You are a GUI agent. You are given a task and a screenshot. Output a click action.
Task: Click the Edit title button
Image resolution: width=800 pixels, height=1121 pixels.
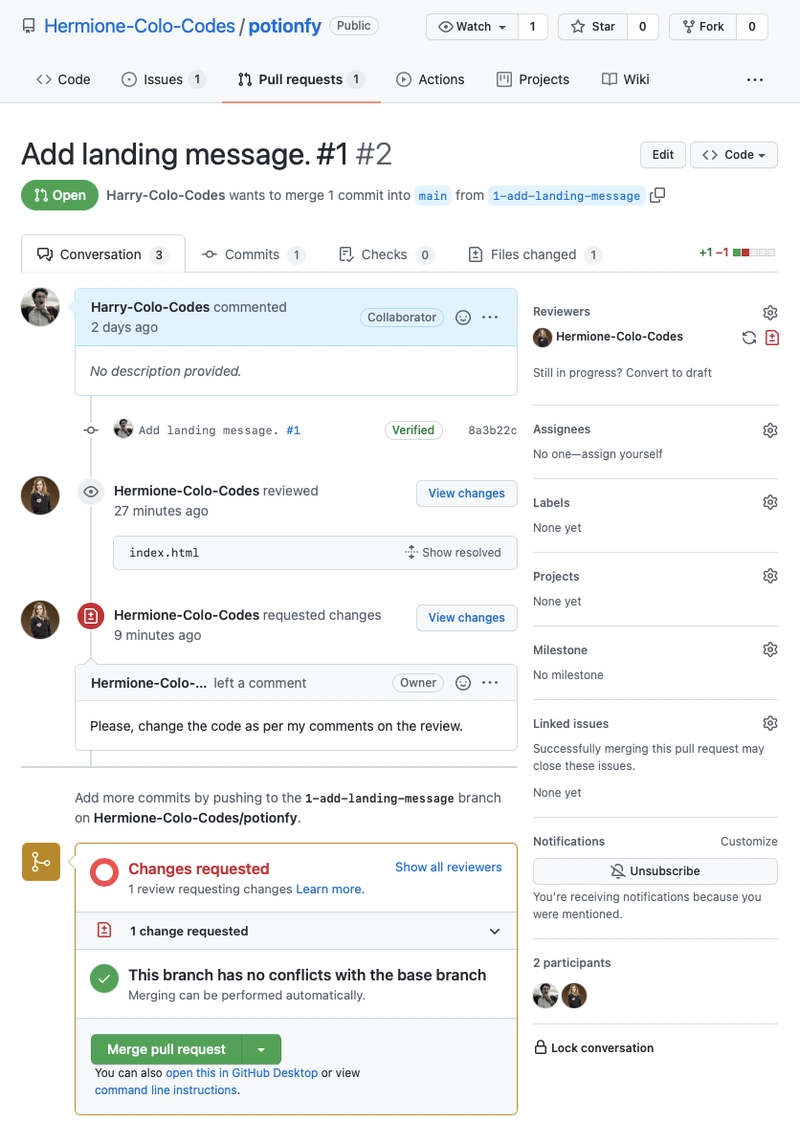[x=663, y=154]
